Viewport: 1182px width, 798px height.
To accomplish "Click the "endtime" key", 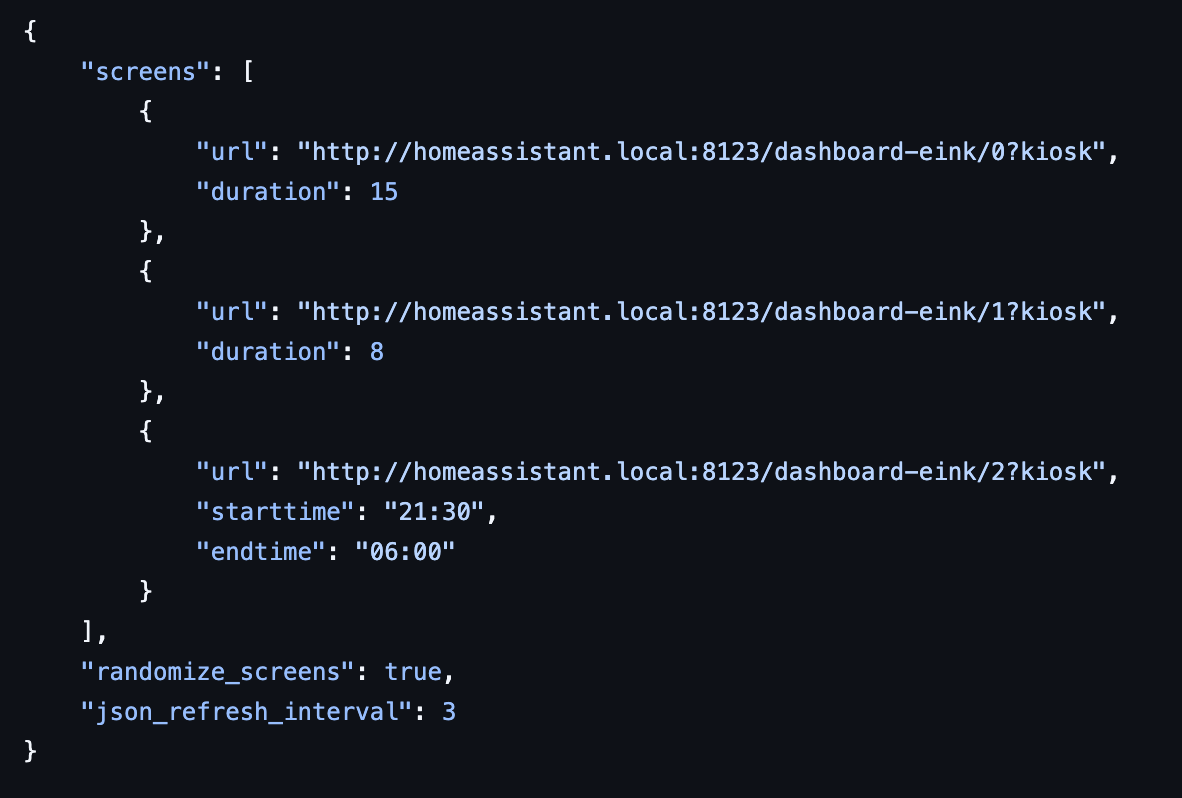I will (261, 551).
